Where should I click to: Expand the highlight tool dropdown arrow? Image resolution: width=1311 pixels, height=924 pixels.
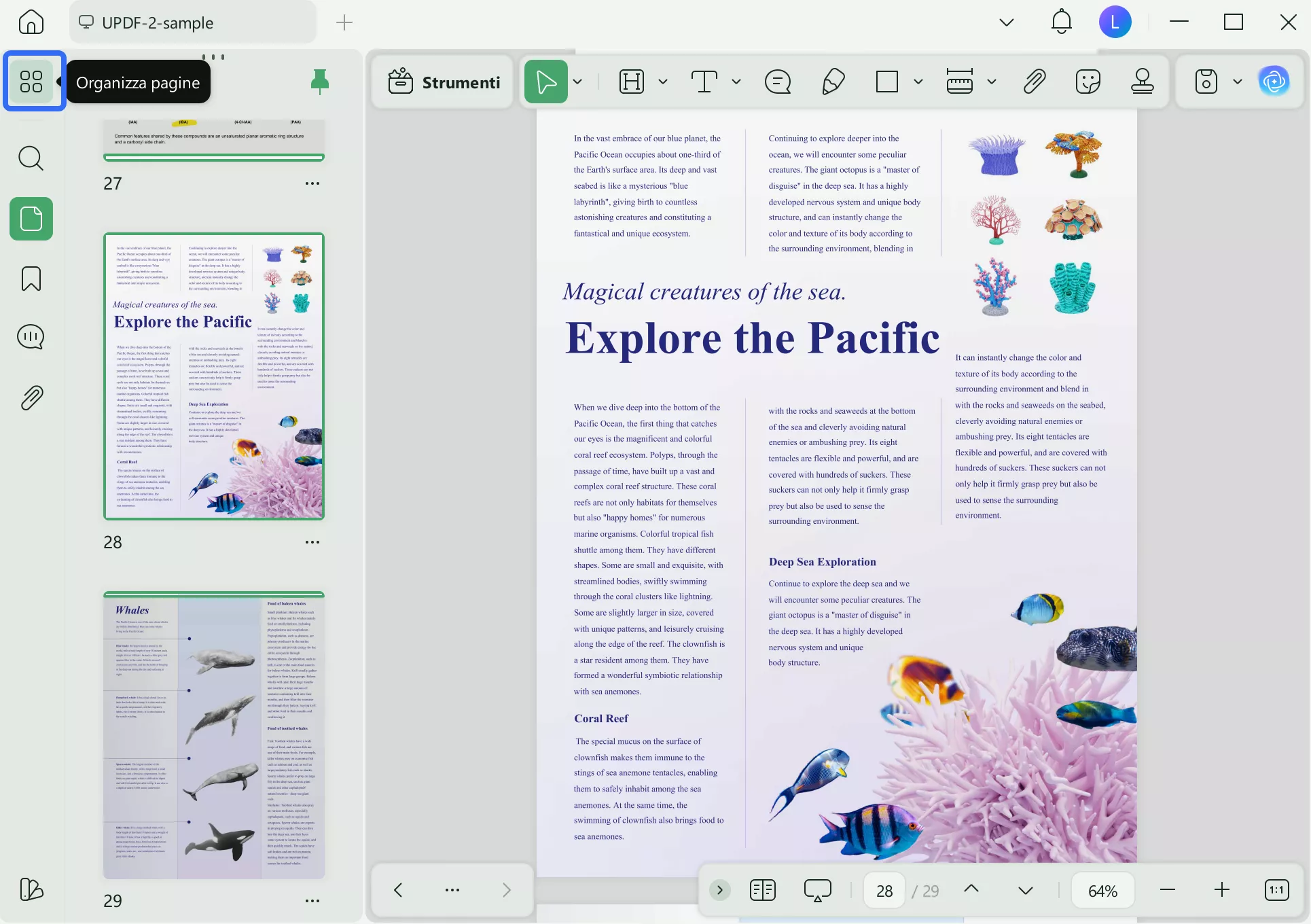[x=663, y=82]
